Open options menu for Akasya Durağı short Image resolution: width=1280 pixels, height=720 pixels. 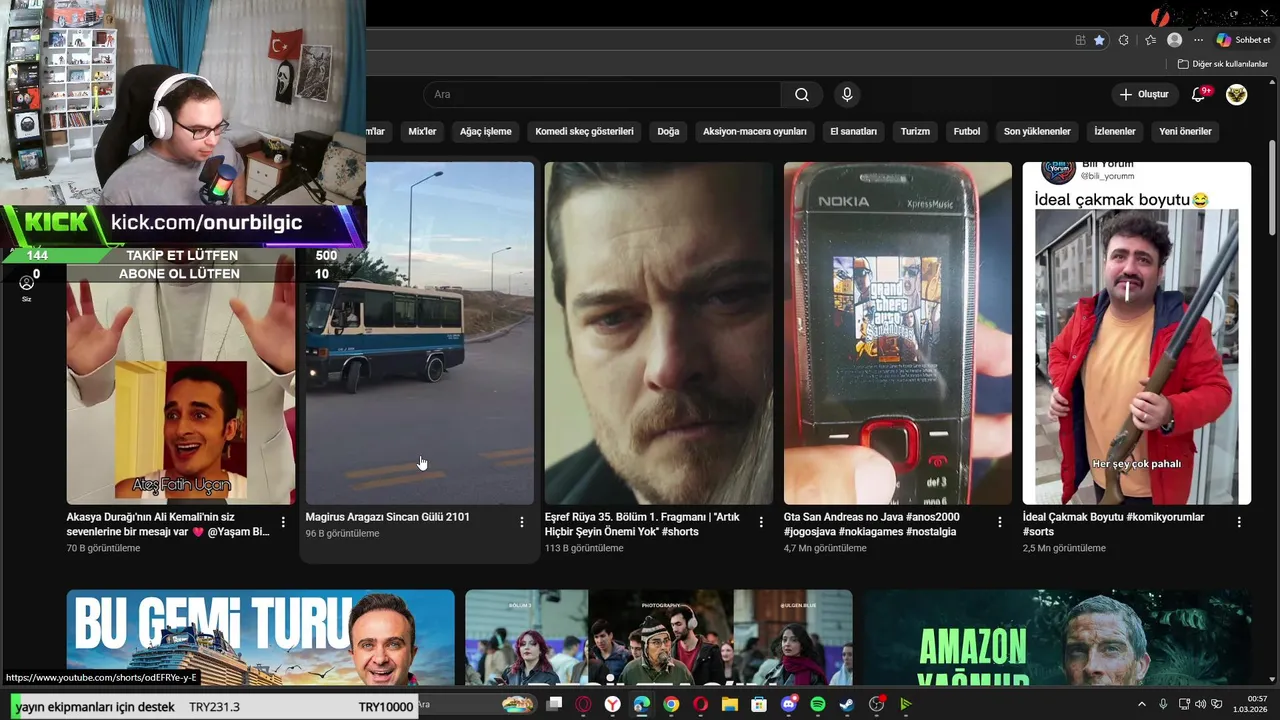coord(283,522)
